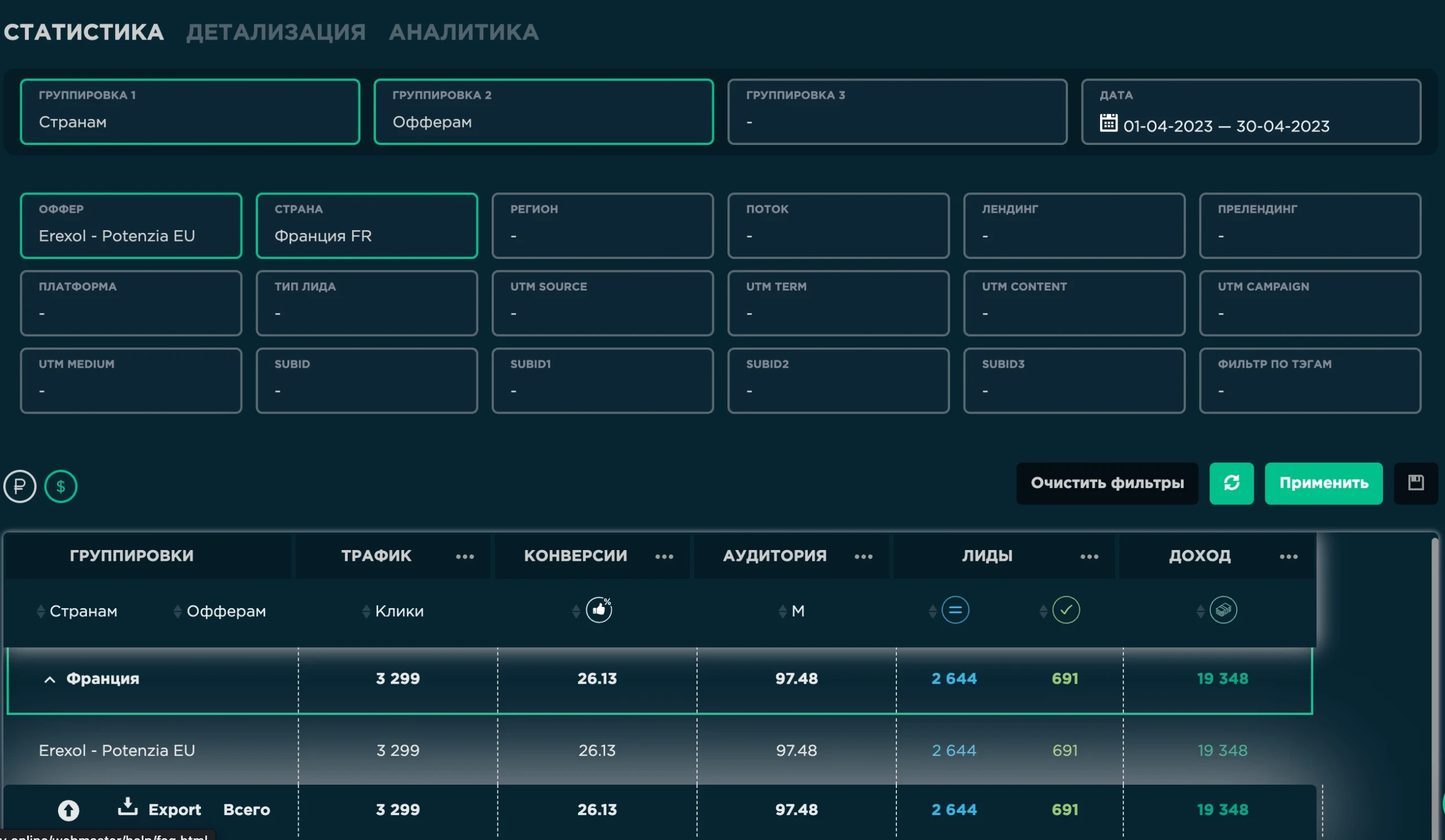Sort by total leads equals icon
The image size is (1445, 840).
pos(955,610)
